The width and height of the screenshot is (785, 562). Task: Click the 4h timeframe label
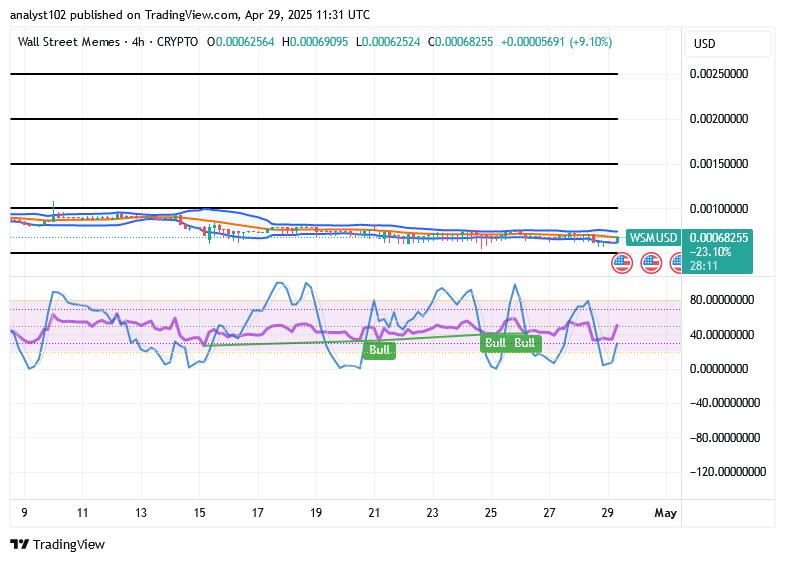138,42
